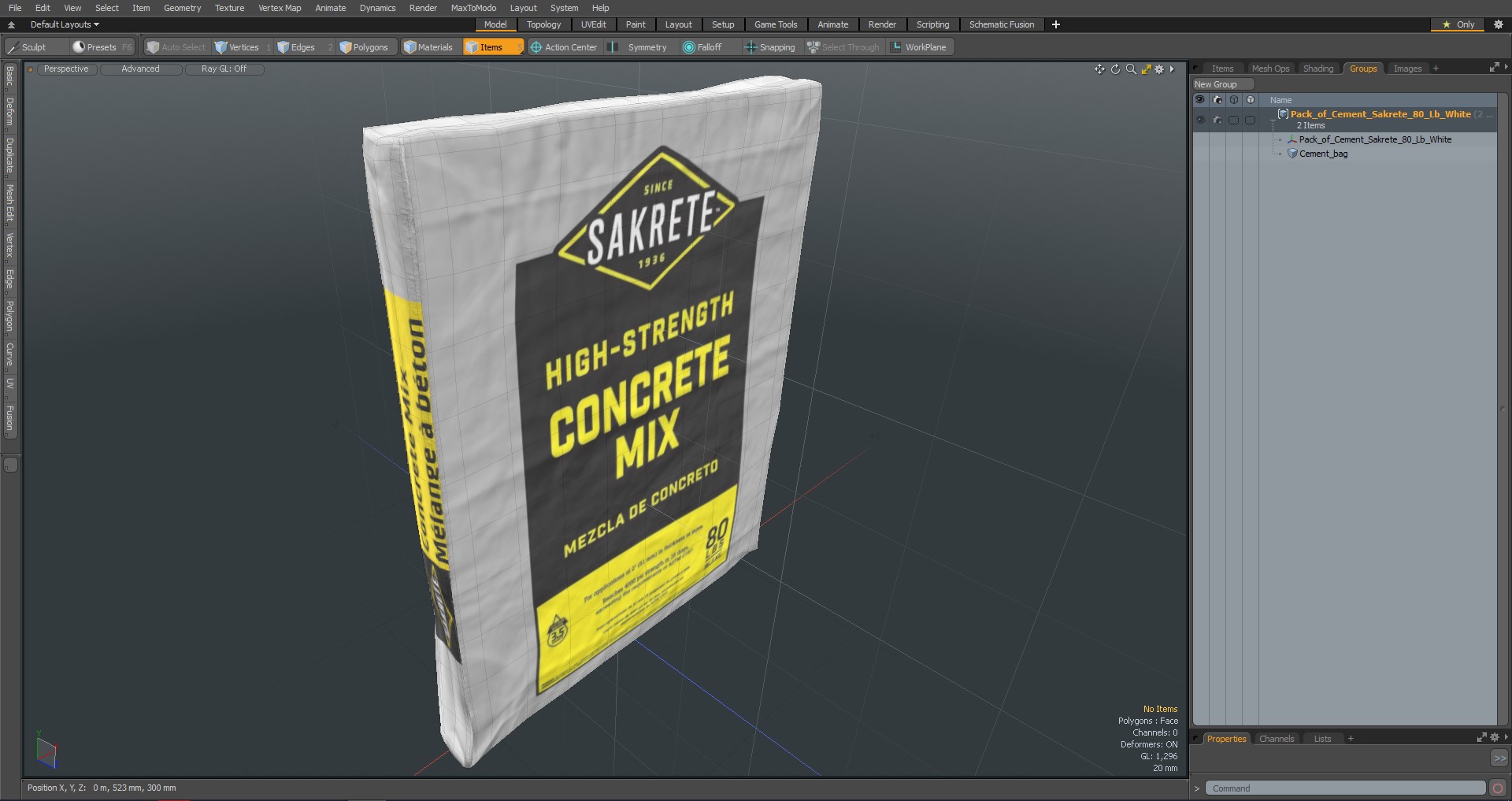Expand properties with the >> button

click(x=1499, y=758)
